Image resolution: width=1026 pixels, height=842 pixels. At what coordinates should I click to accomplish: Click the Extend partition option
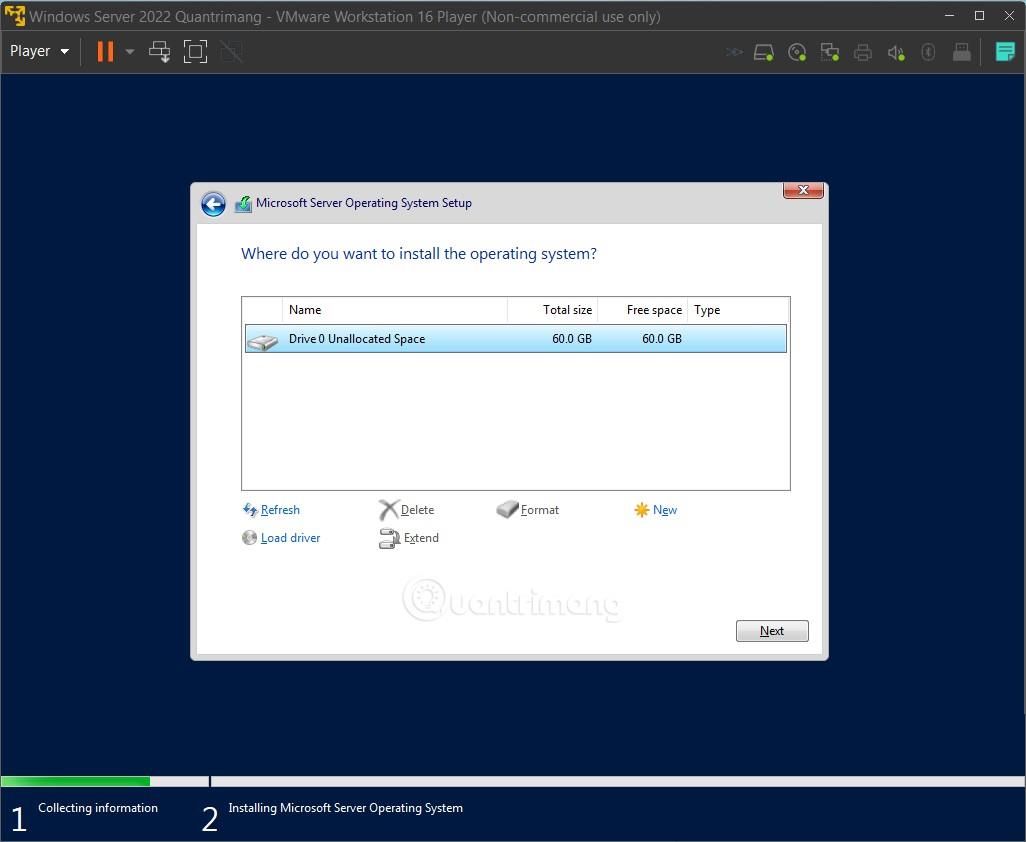[409, 538]
